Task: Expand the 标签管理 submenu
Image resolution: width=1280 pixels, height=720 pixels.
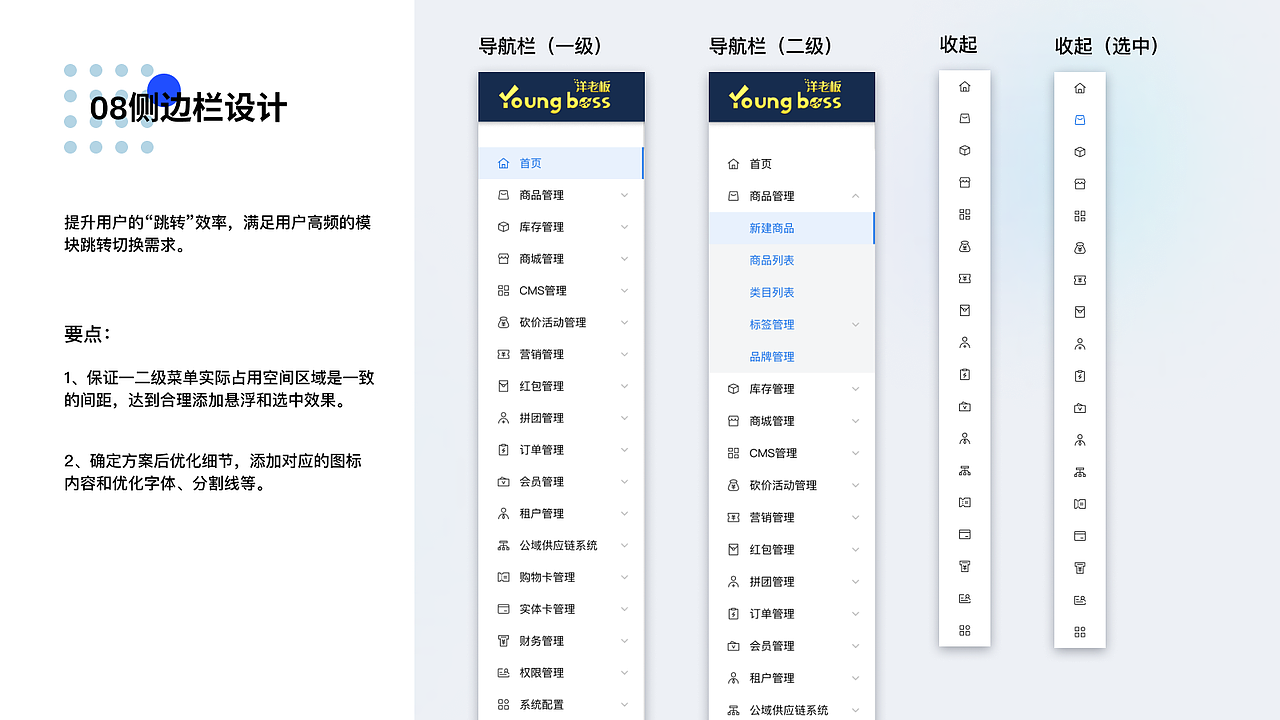Action: point(856,324)
